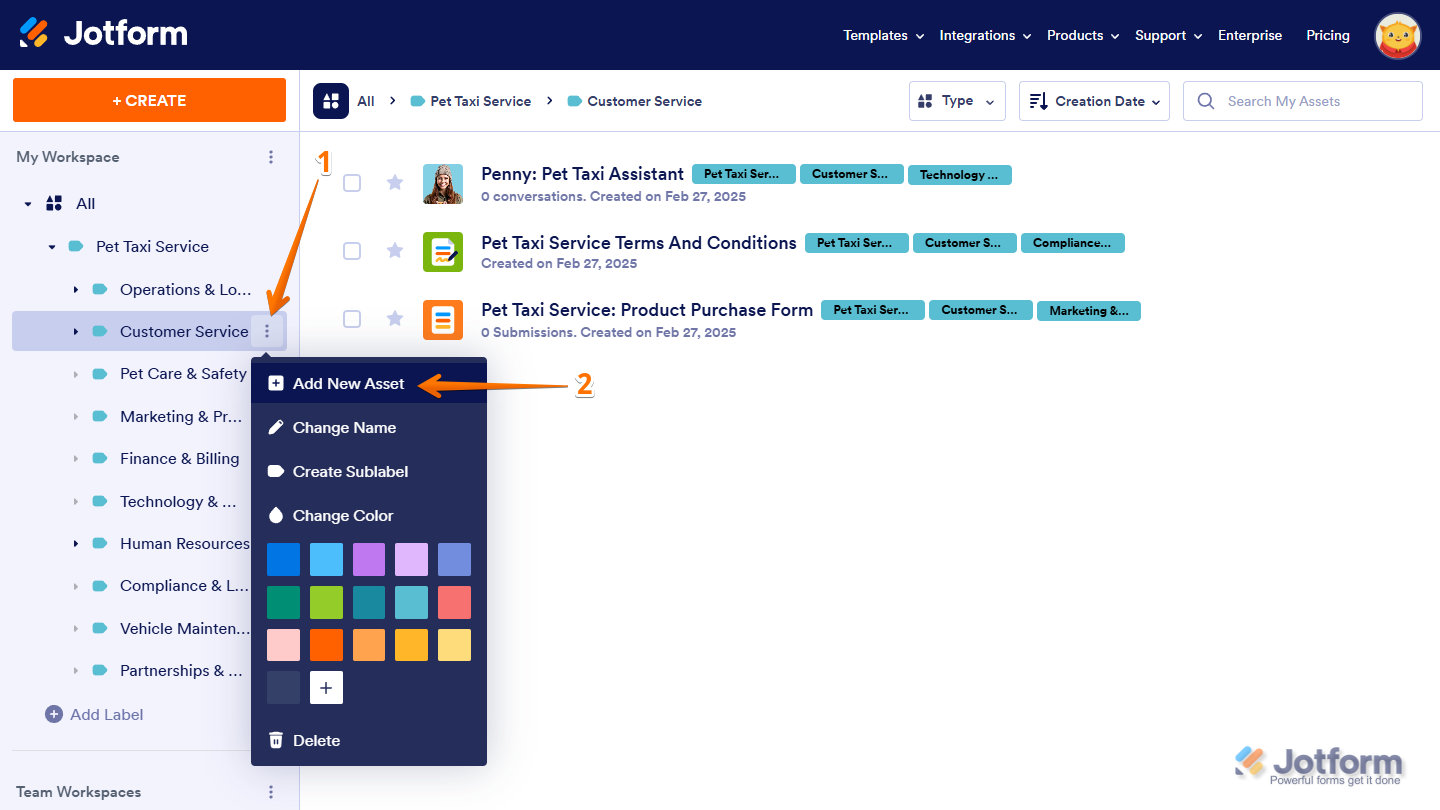This screenshot has height=810, width=1440.
Task: Pick the bright orange color swatch
Action: (x=326, y=645)
